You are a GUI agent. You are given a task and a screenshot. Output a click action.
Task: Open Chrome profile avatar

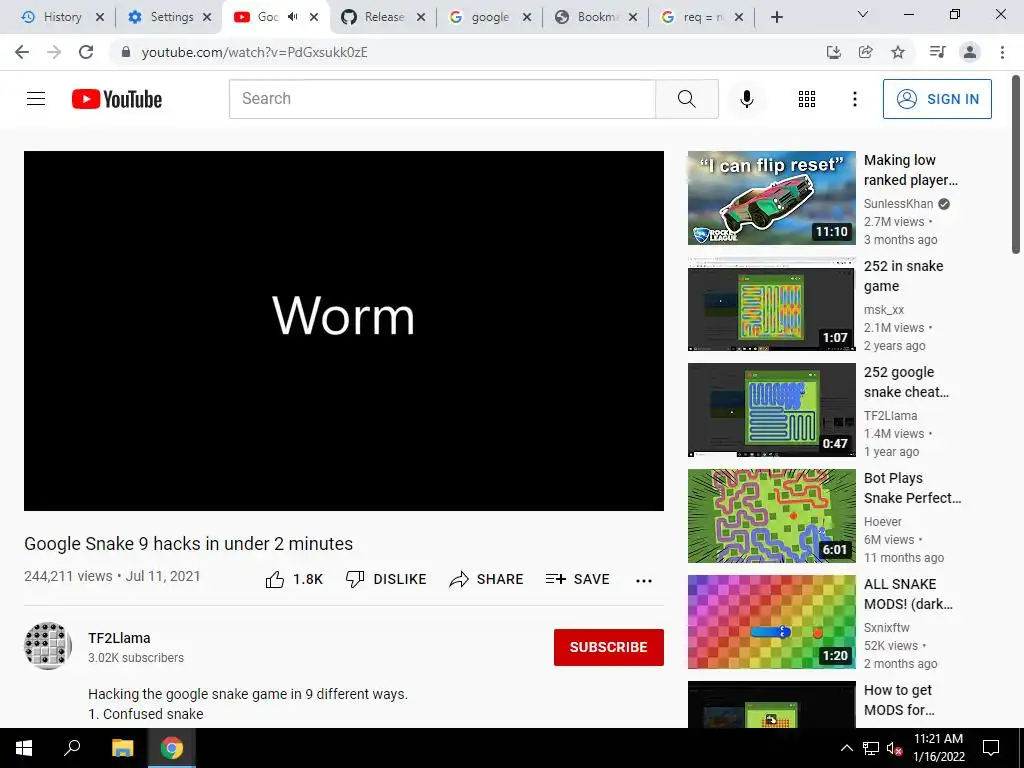pos(970,52)
